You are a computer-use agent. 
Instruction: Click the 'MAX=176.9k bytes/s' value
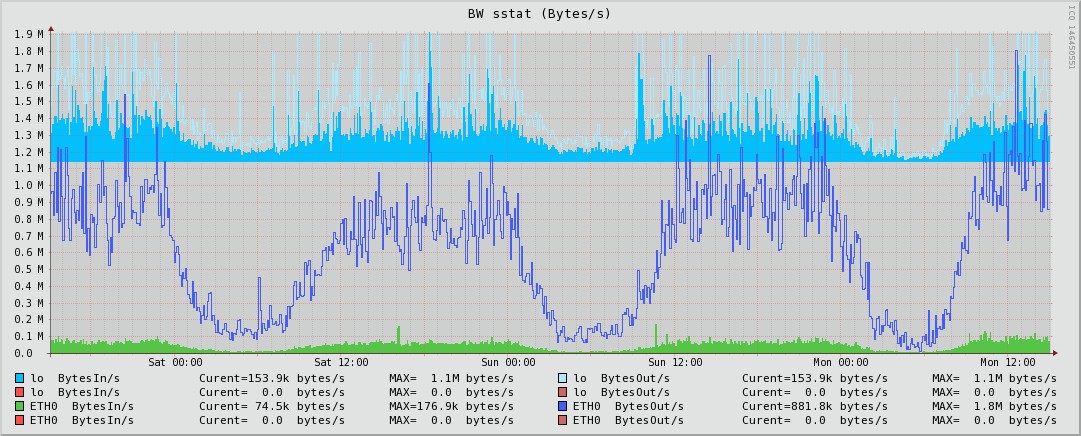tap(452, 406)
